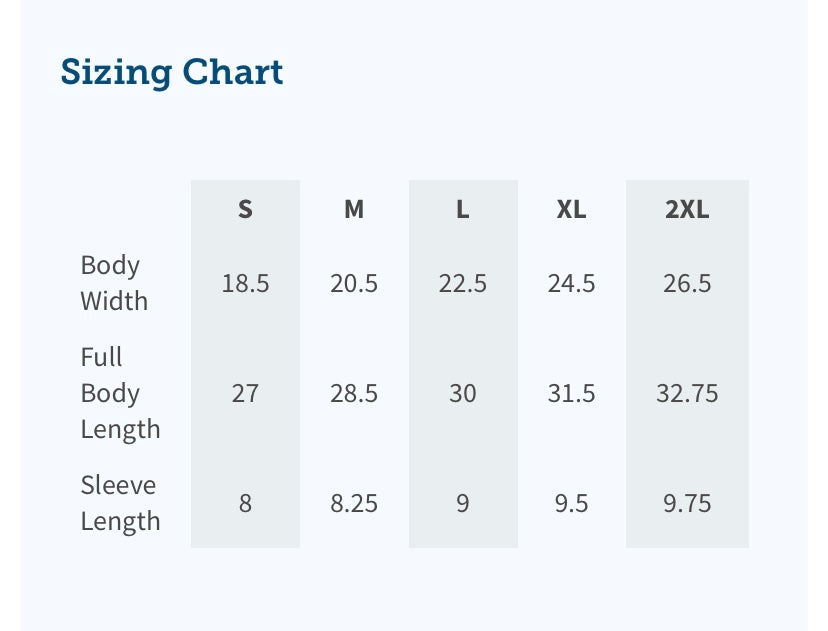
Task: Click the 18.5 body width value
Action: [x=245, y=284]
